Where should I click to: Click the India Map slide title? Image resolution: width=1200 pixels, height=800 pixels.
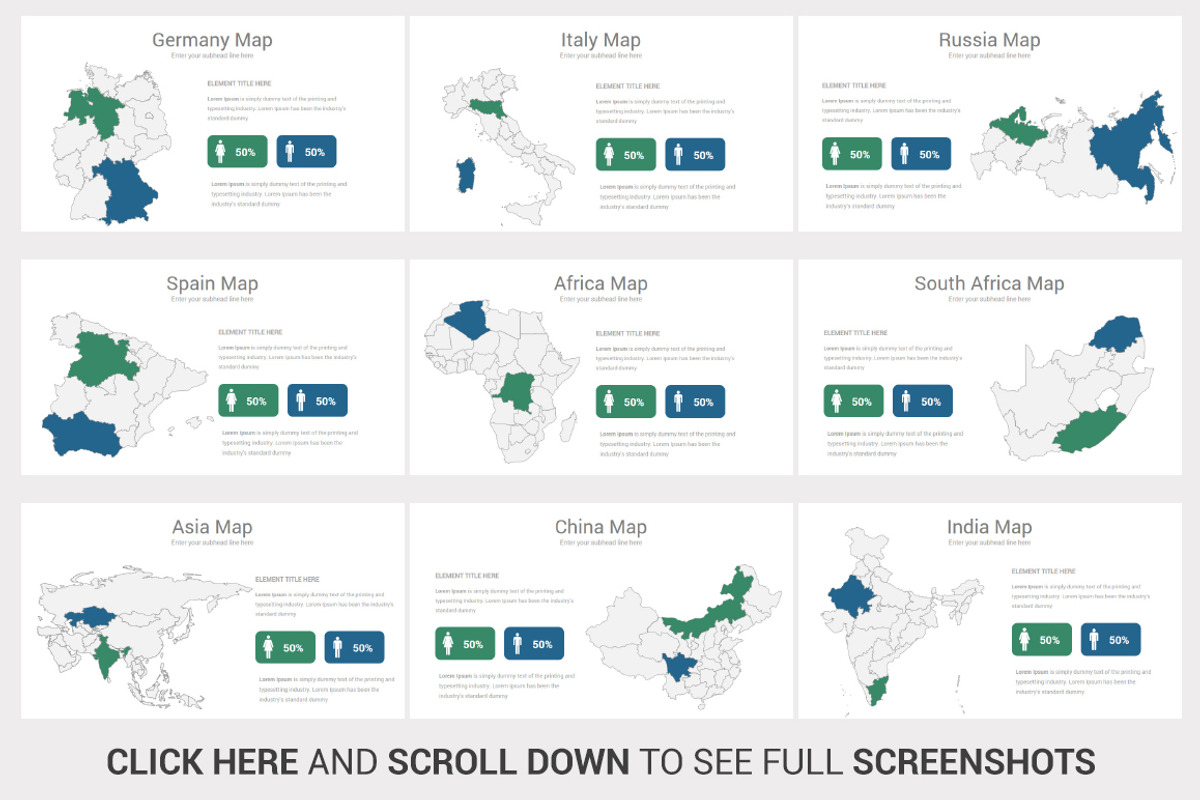pos(989,527)
